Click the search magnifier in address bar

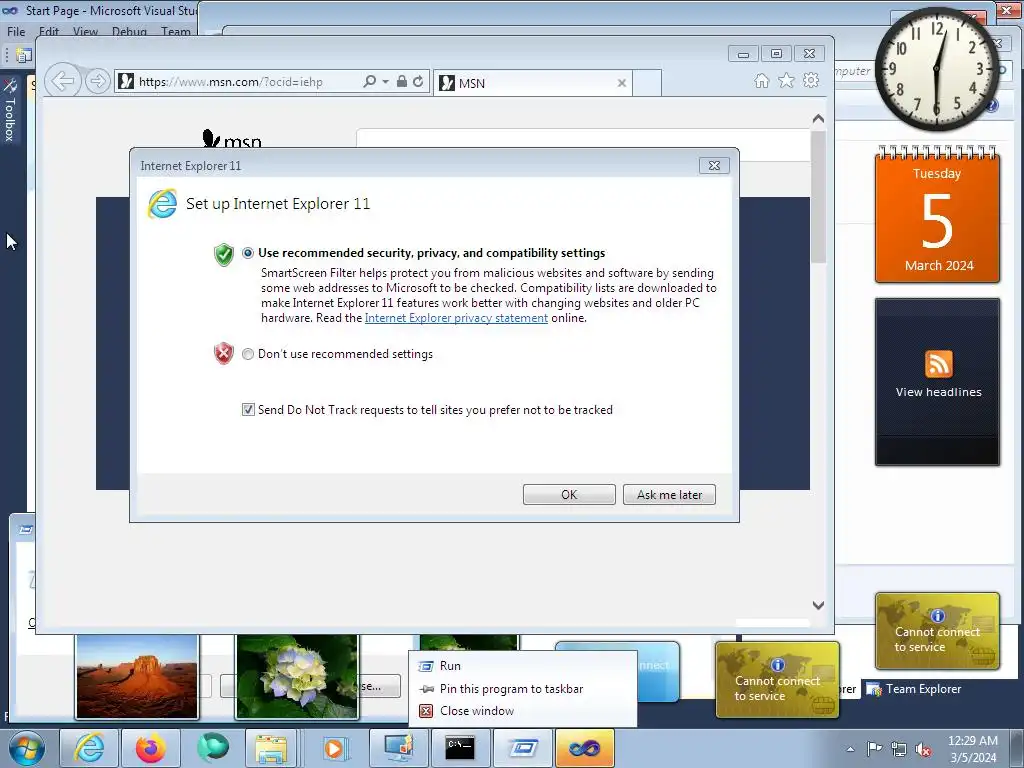coord(369,82)
